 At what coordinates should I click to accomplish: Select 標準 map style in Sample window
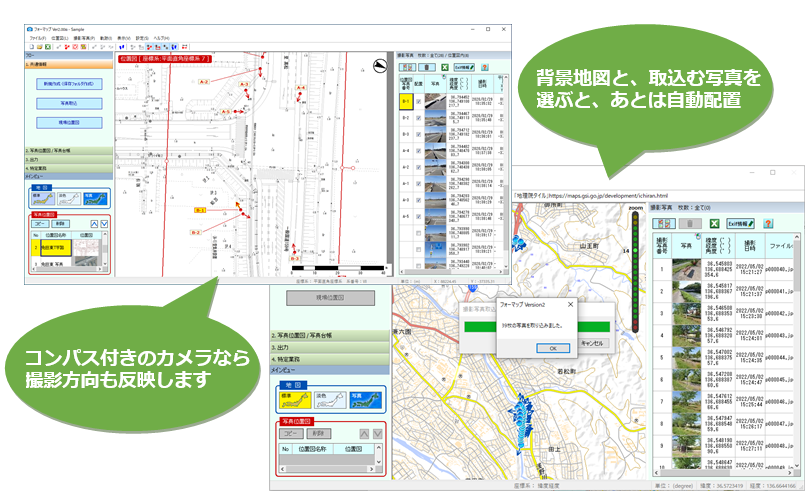click(x=43, y=199)
